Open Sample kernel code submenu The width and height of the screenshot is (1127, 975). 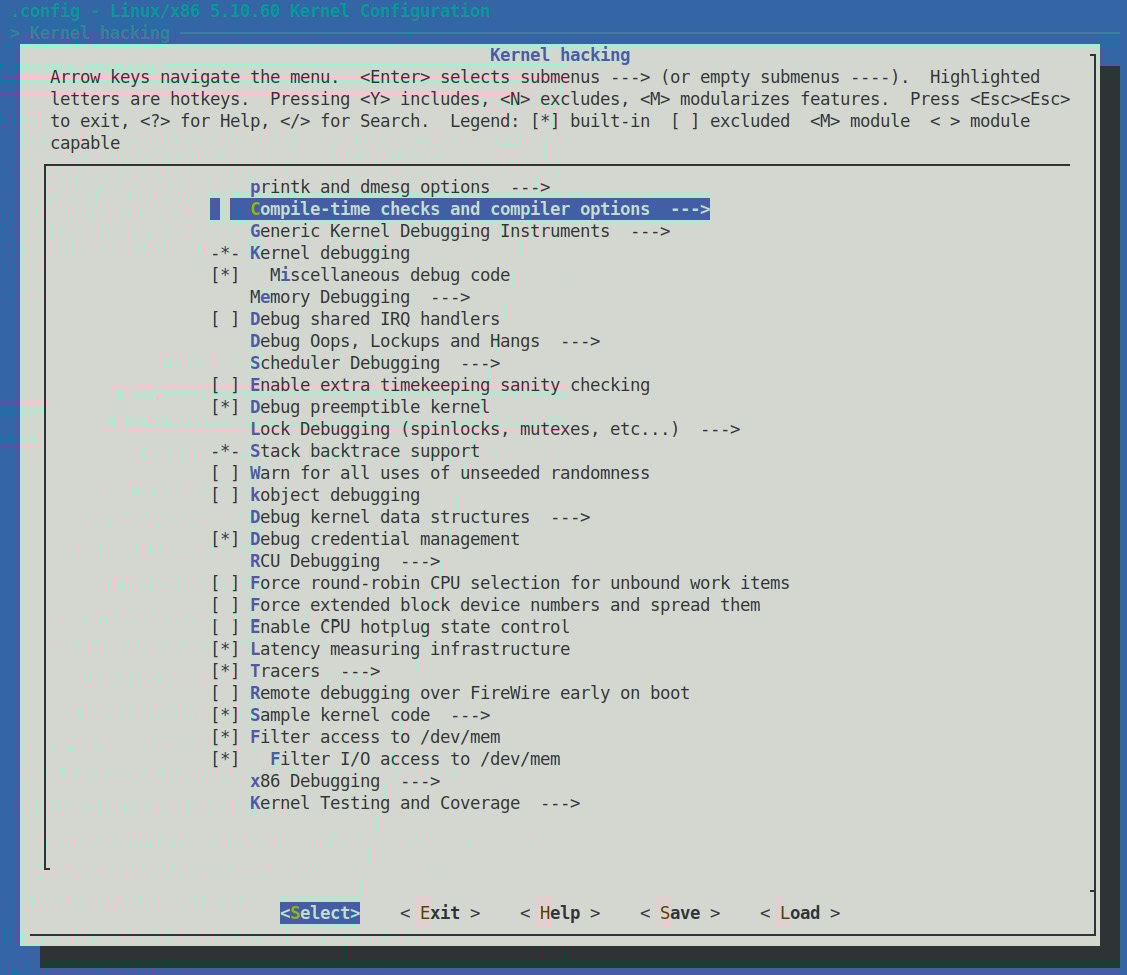click(x=370, y=715)
